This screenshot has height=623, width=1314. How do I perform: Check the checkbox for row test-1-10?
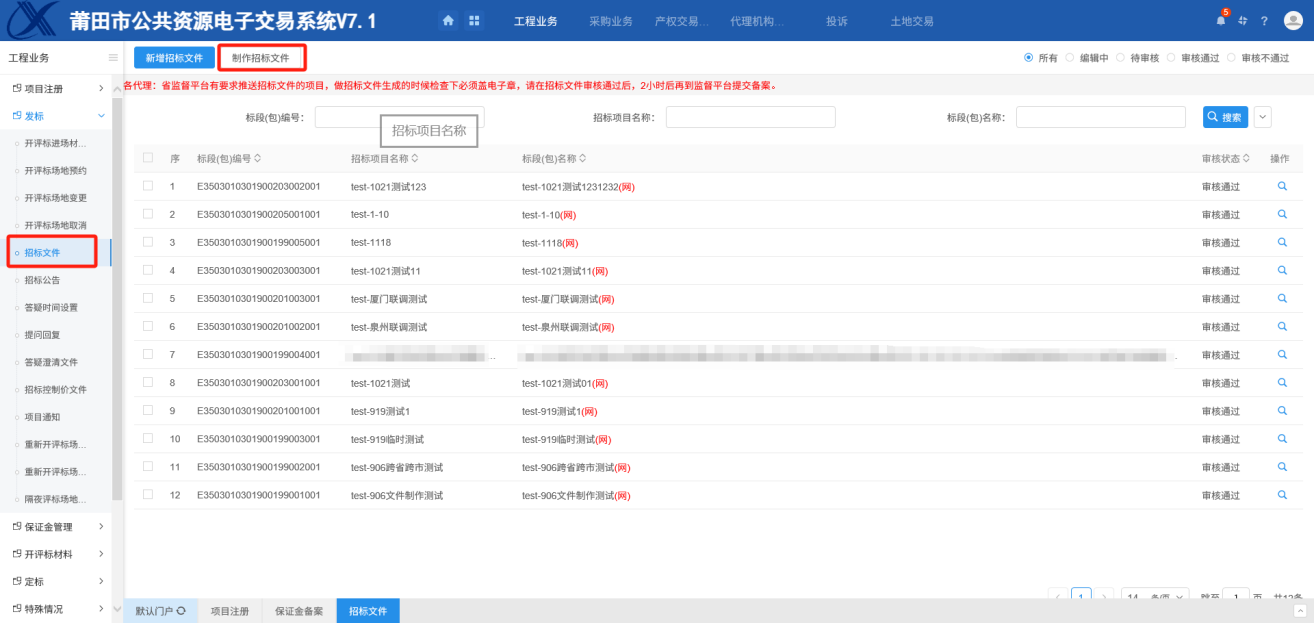148,214
